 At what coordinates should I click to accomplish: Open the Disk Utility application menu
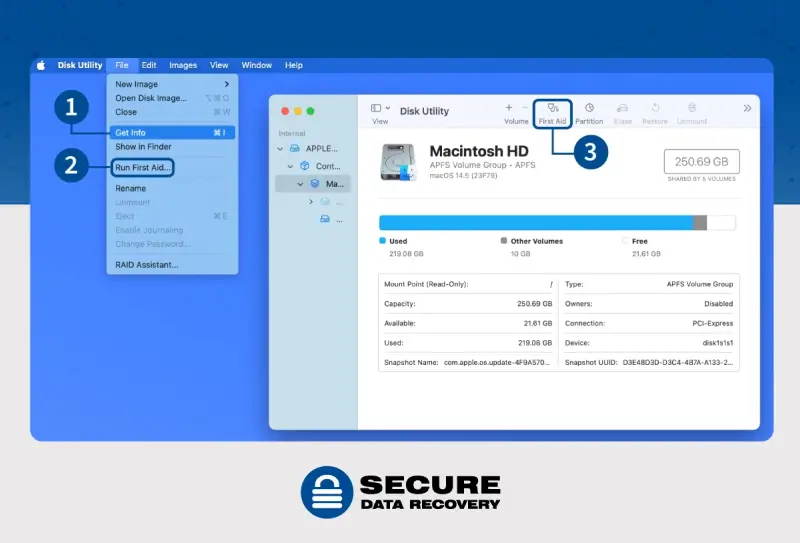[x=80, y=65]
